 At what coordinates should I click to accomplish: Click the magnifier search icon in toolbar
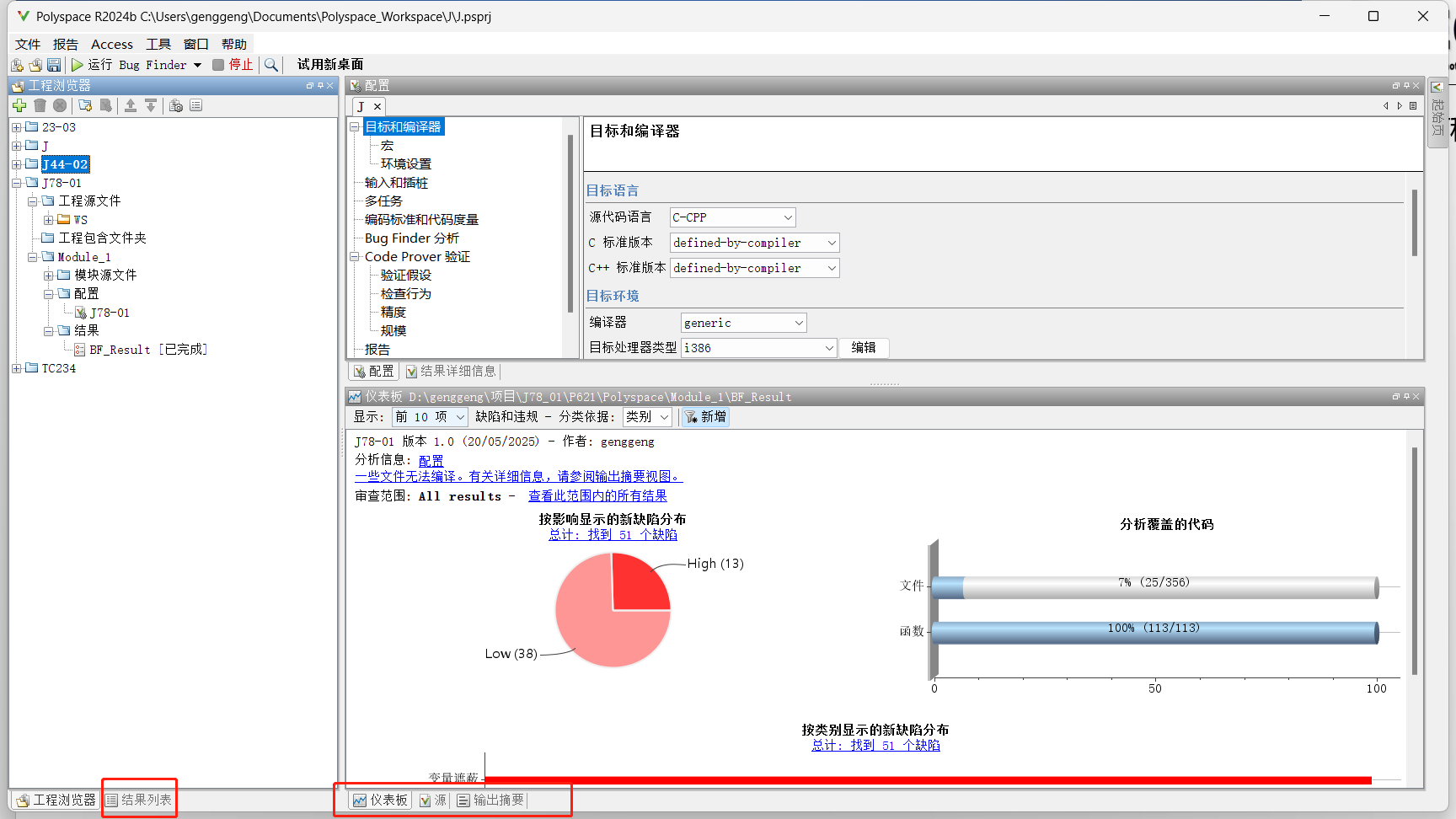(x=270, y=65)
